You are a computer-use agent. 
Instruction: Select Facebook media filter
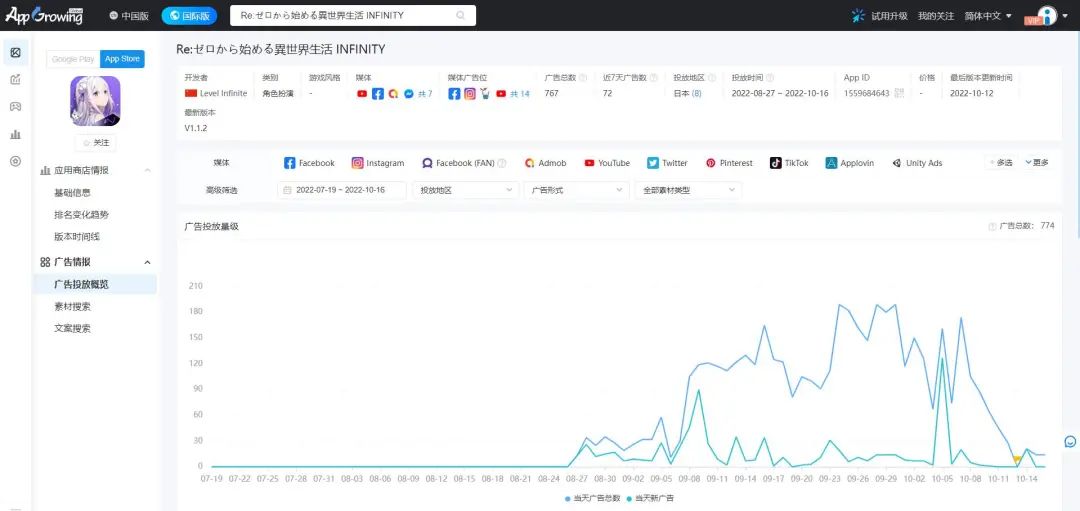coord(309,163)
